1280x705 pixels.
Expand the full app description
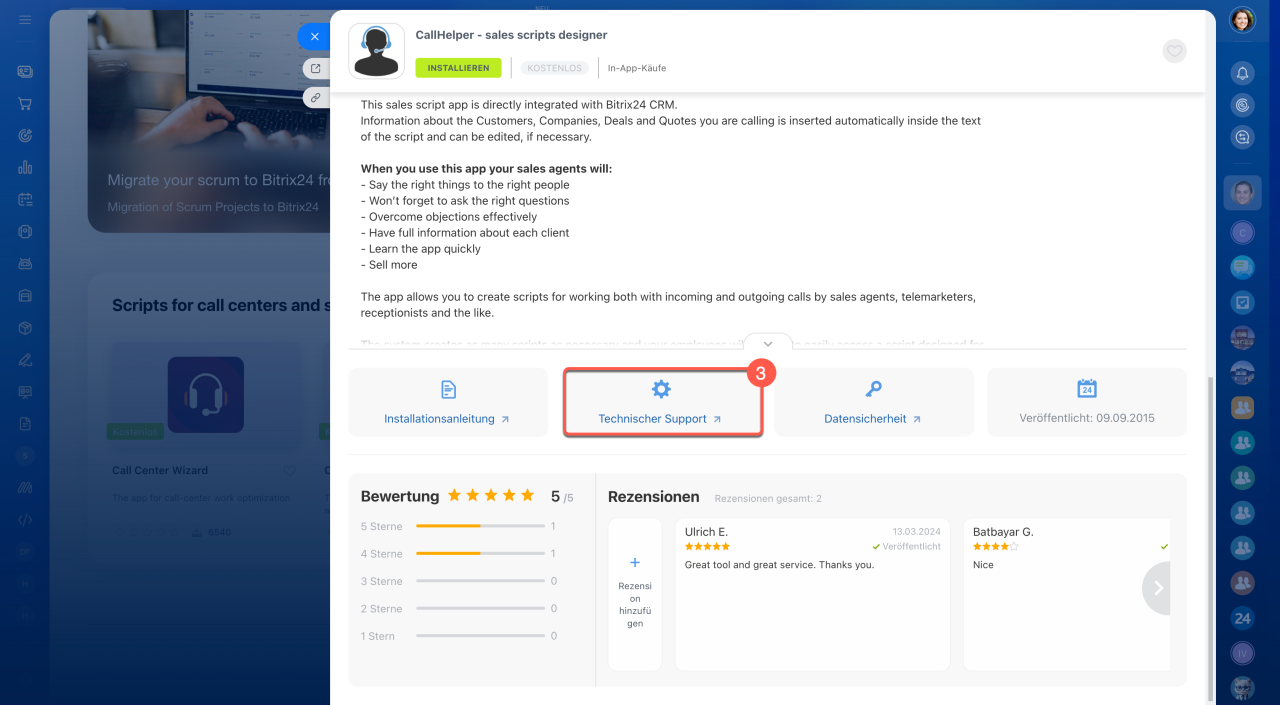click(767, 344)
